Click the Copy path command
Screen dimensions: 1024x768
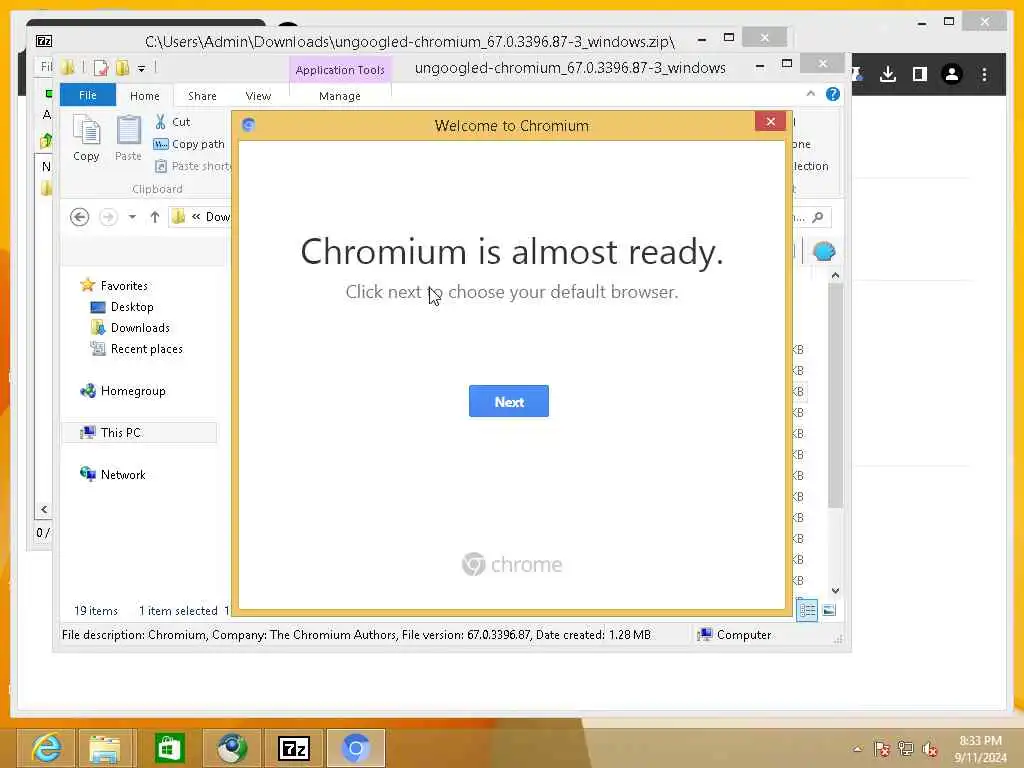tap(189, 144)
